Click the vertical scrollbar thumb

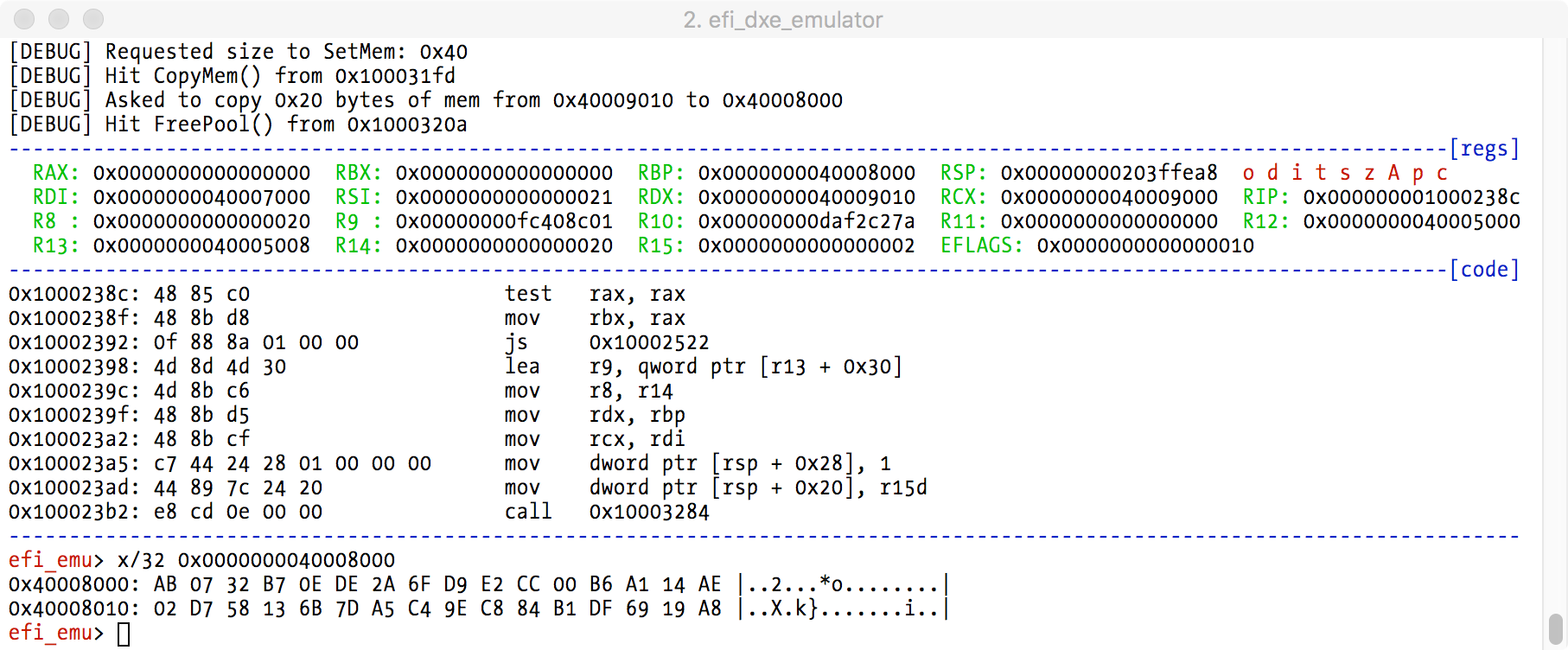coord(1555,628)
